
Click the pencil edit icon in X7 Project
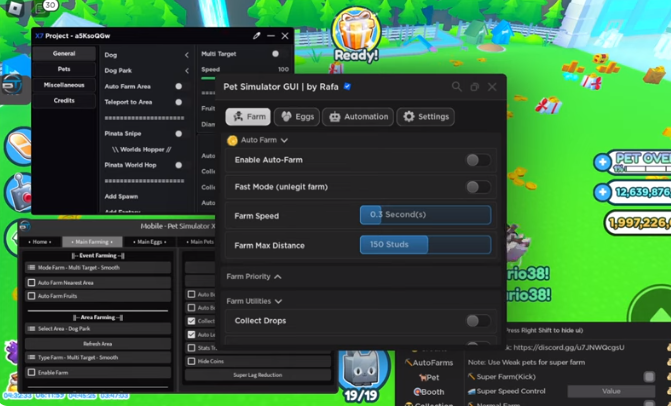[256, 36]
